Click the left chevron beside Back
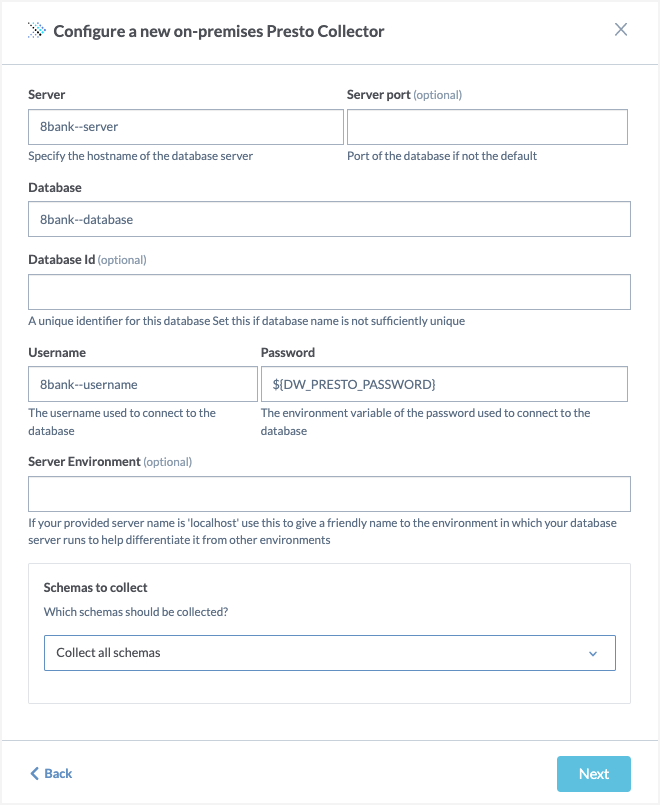Viewport: 660px width, 805px height. pos(34,774)
